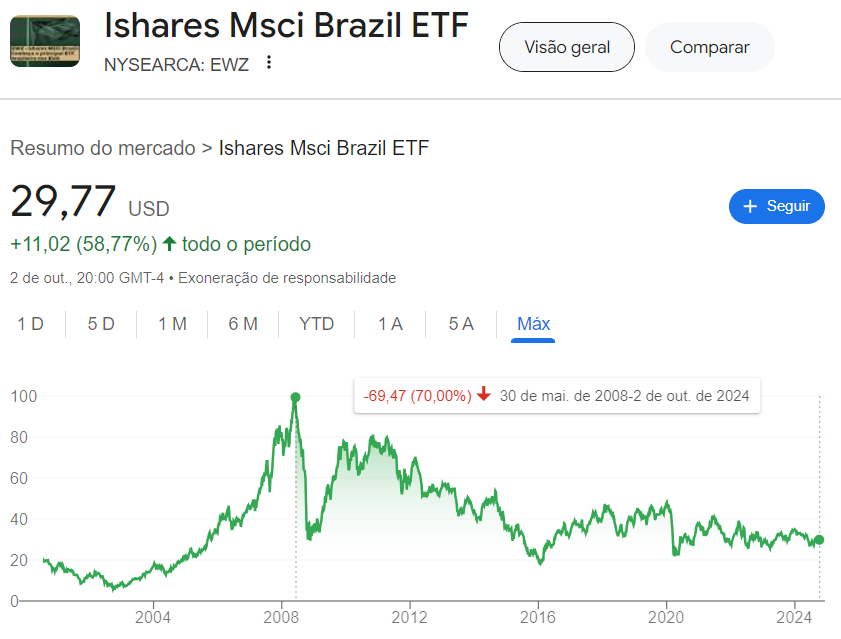
Task: Switch to the 1 A range
Action: 390,324
